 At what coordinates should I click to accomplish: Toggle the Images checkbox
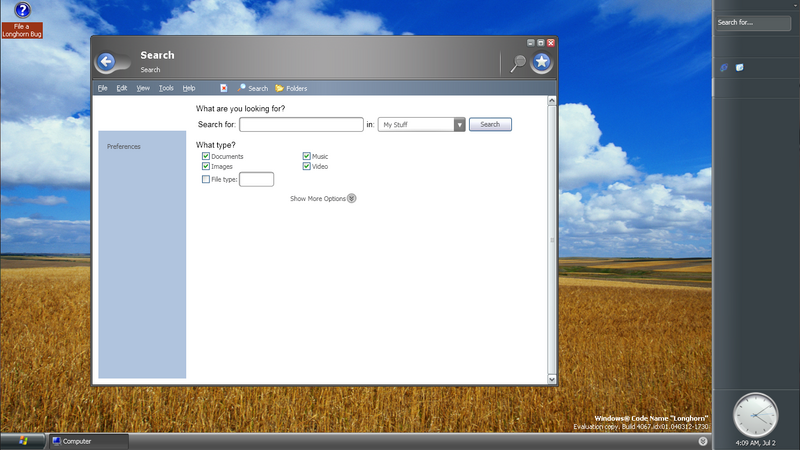click(206, 166)
